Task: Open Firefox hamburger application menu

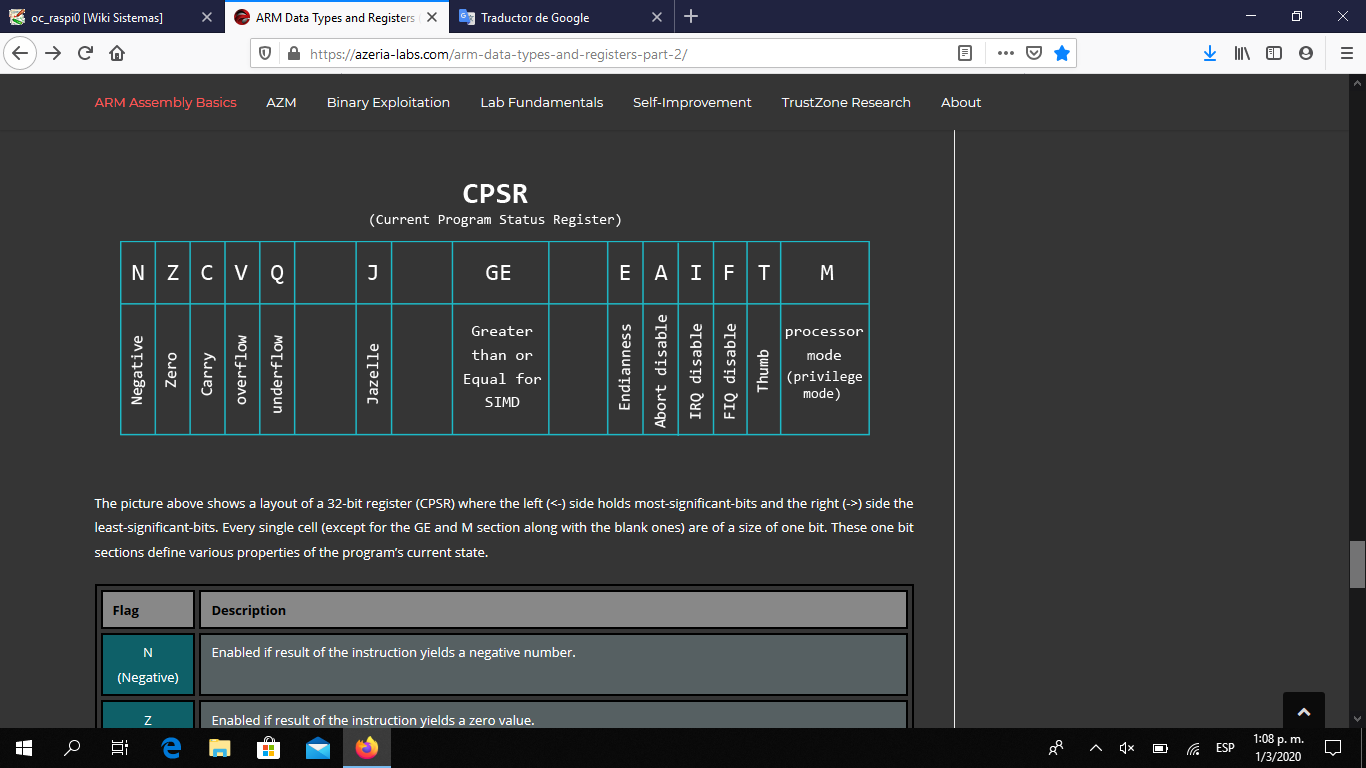Action: (x=1346, y=54)
